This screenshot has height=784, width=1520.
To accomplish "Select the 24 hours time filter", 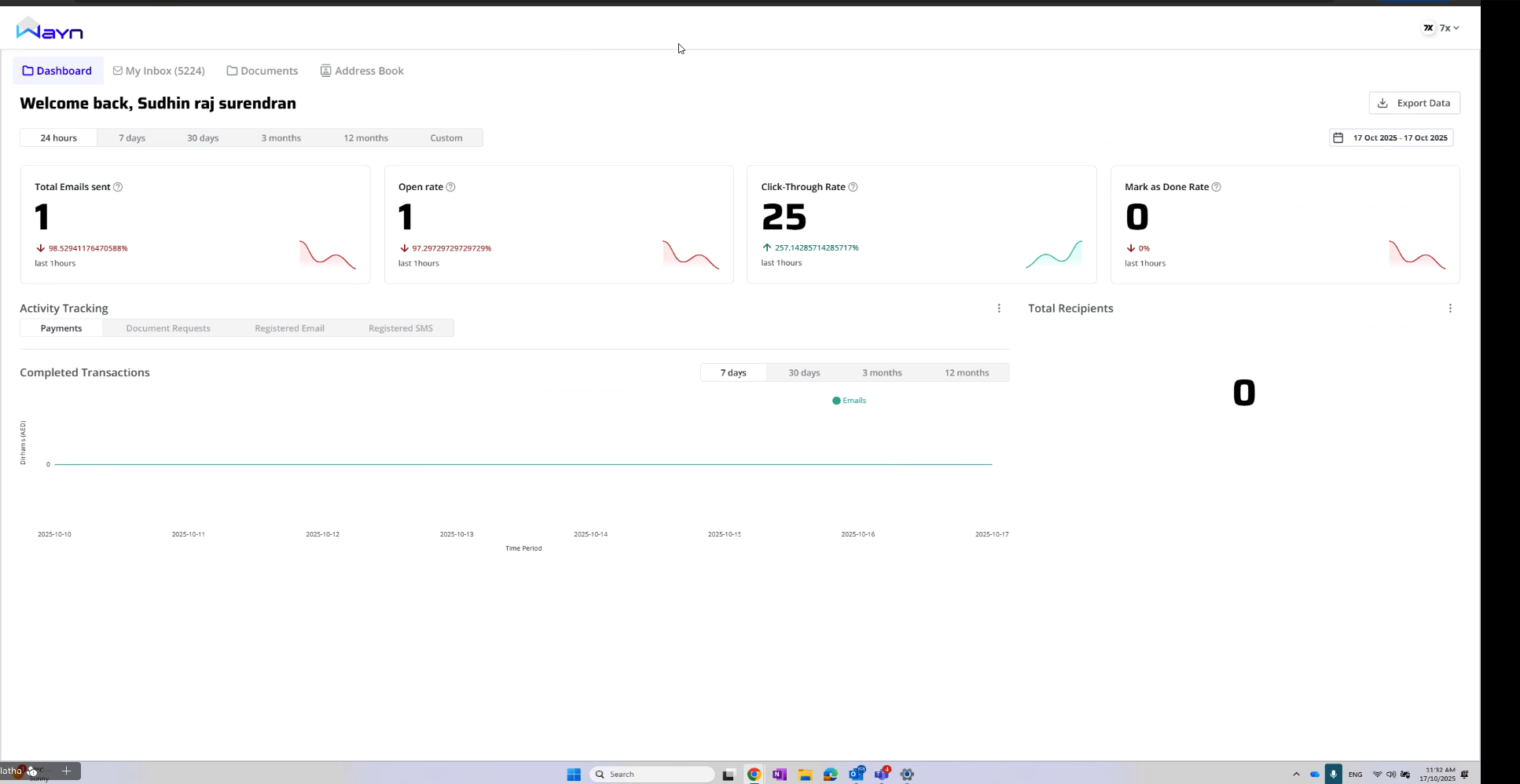I will tap(58, 137).
